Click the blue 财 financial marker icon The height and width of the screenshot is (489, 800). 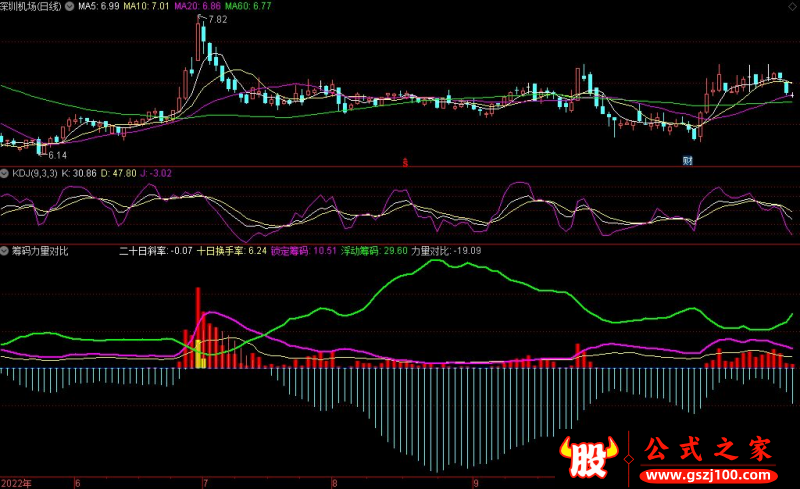[687, 161]
